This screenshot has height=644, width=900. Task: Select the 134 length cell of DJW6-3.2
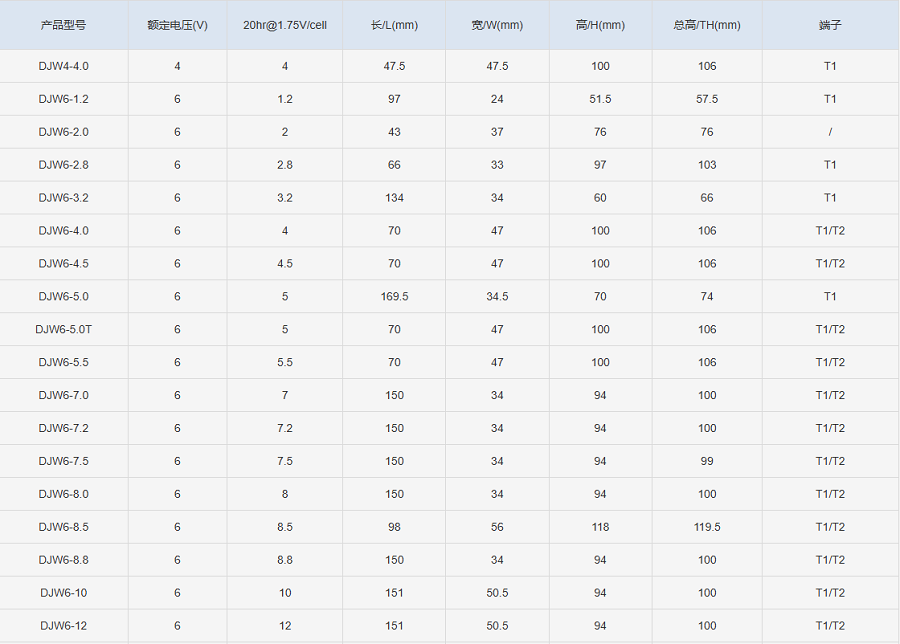click(394, 198)
